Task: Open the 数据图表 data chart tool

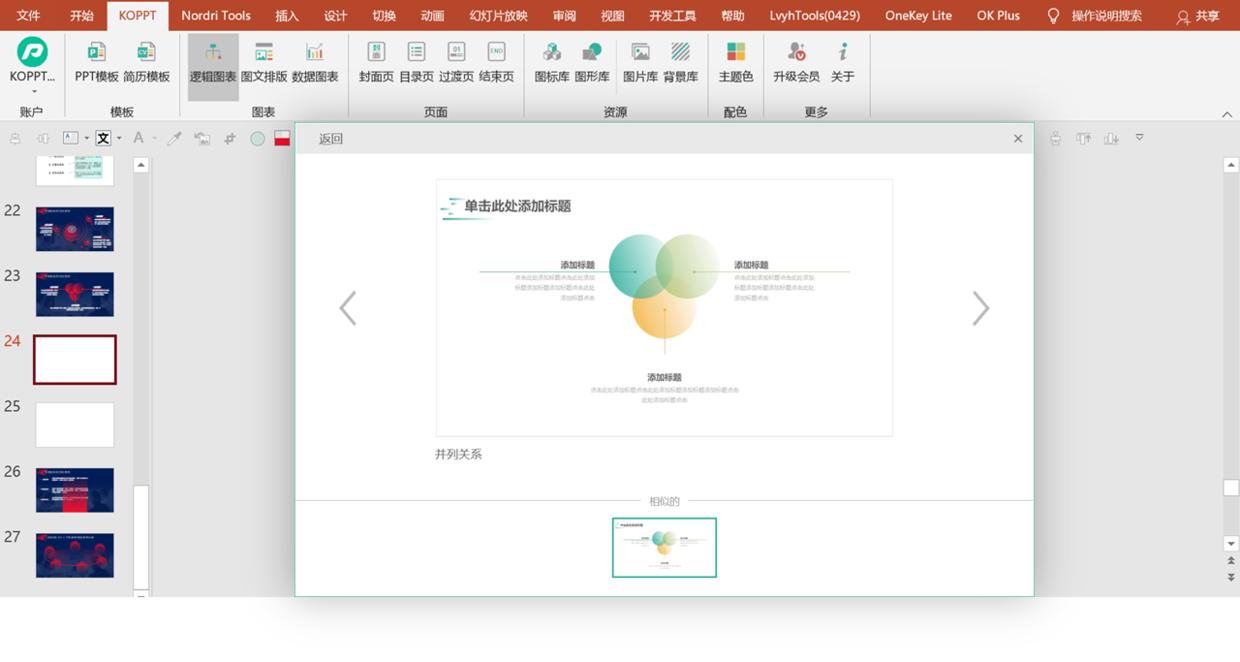Action: point(315,62)
